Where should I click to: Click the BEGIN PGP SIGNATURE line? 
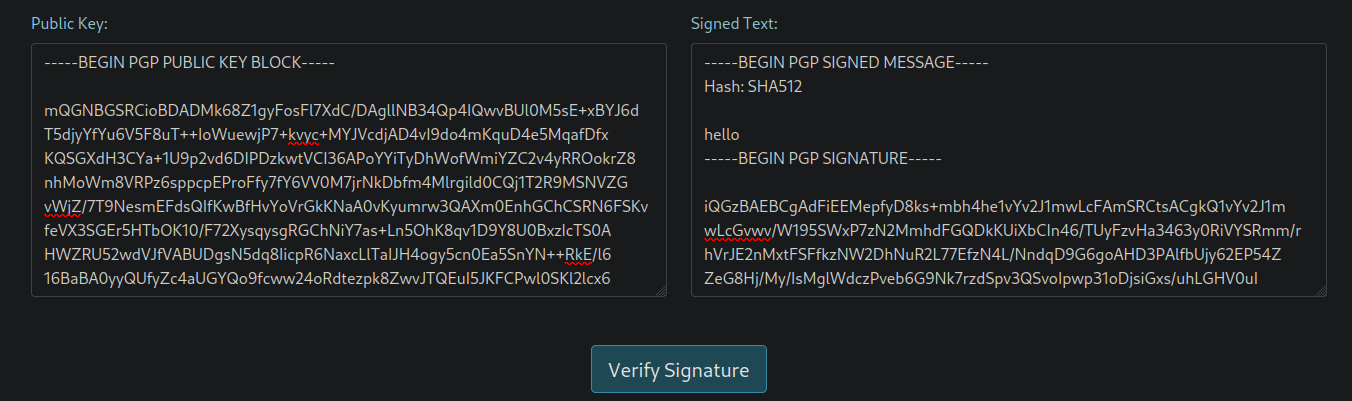pos(824,159)
